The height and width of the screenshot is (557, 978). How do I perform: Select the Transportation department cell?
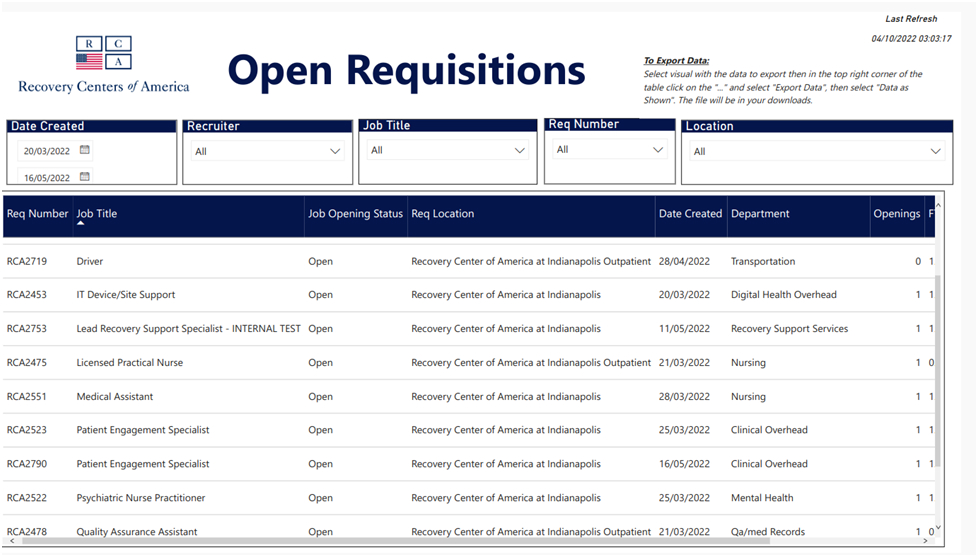[x=763, y=261]
